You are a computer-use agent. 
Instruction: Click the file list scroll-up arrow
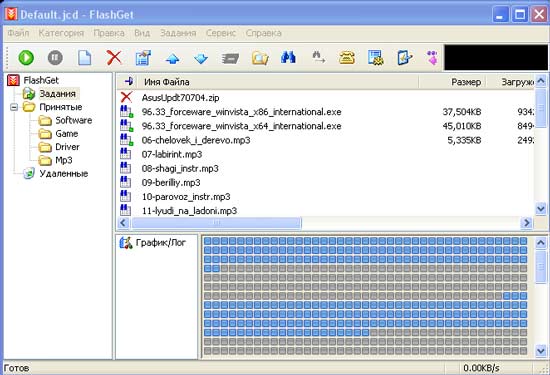(x=541, y=82)
